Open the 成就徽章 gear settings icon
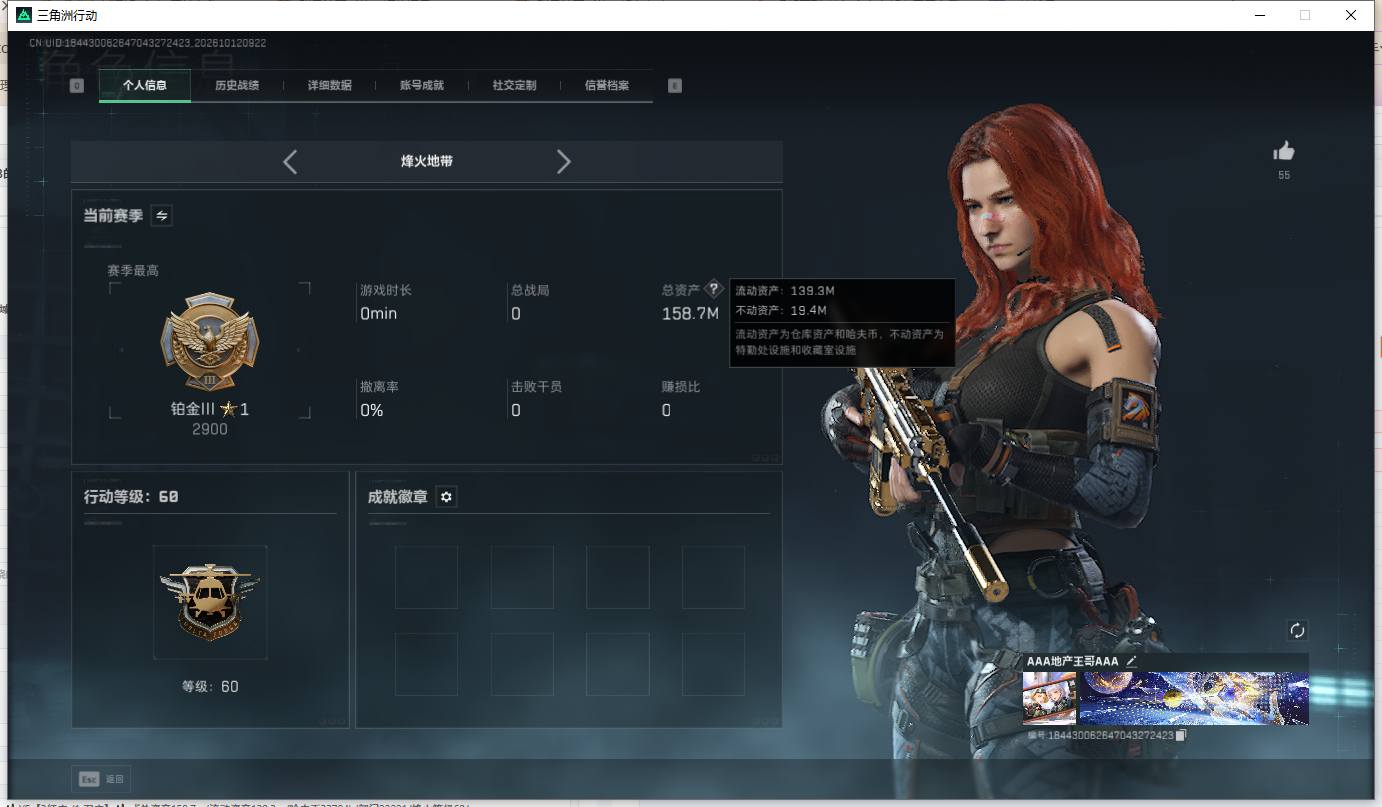Screen dimensions: 1382x807 (446, 497)
